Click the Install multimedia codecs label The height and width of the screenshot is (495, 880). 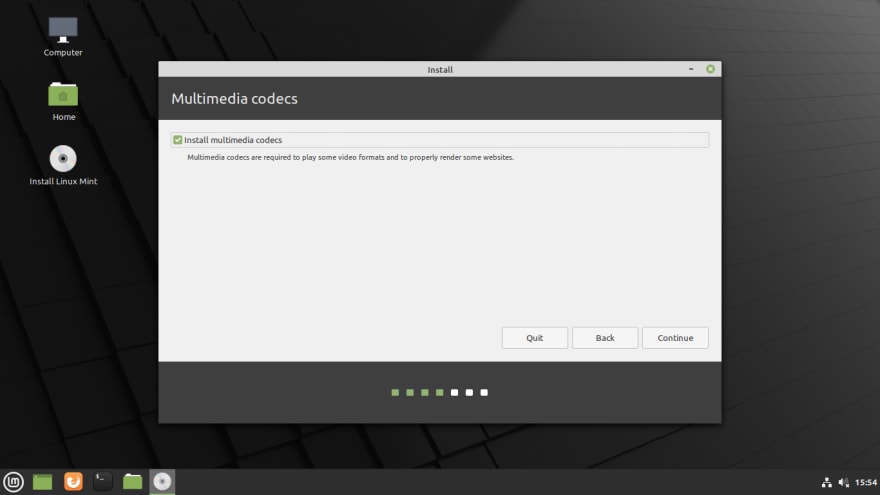click(233, 140)
